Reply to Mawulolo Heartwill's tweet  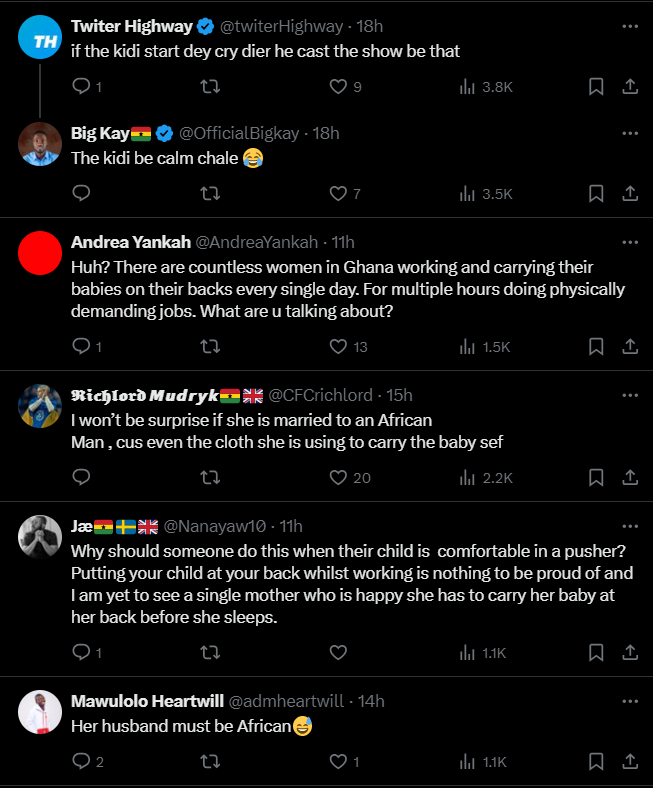coord(83,762)
